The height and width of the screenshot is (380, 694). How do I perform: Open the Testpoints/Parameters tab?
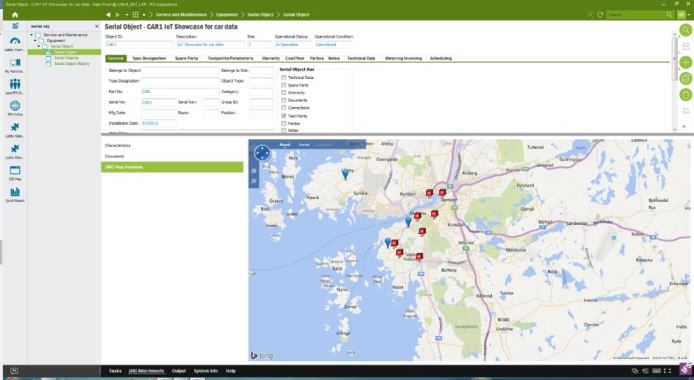(x=230, y=58)
